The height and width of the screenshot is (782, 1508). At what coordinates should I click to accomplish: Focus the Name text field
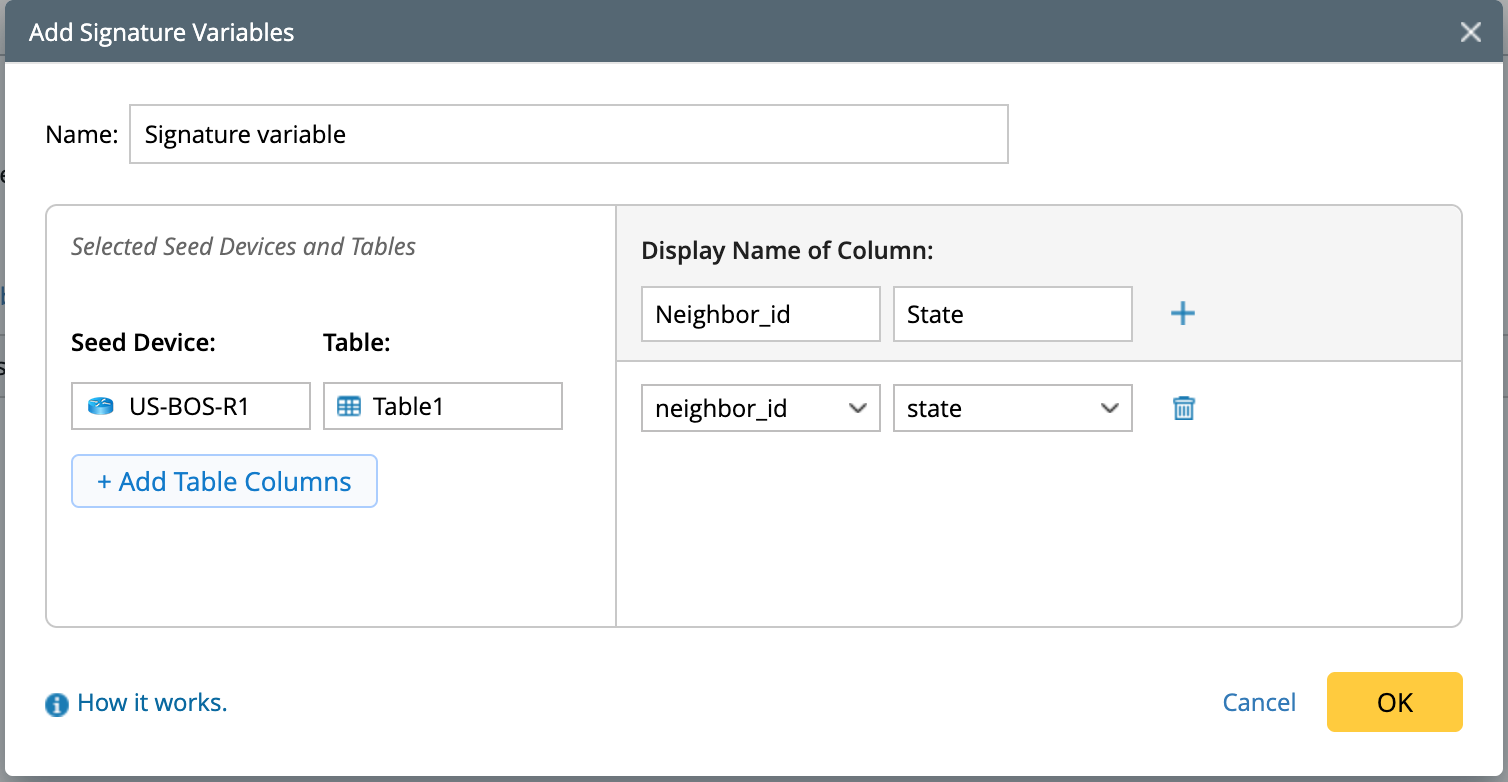[x=568, y=134]
